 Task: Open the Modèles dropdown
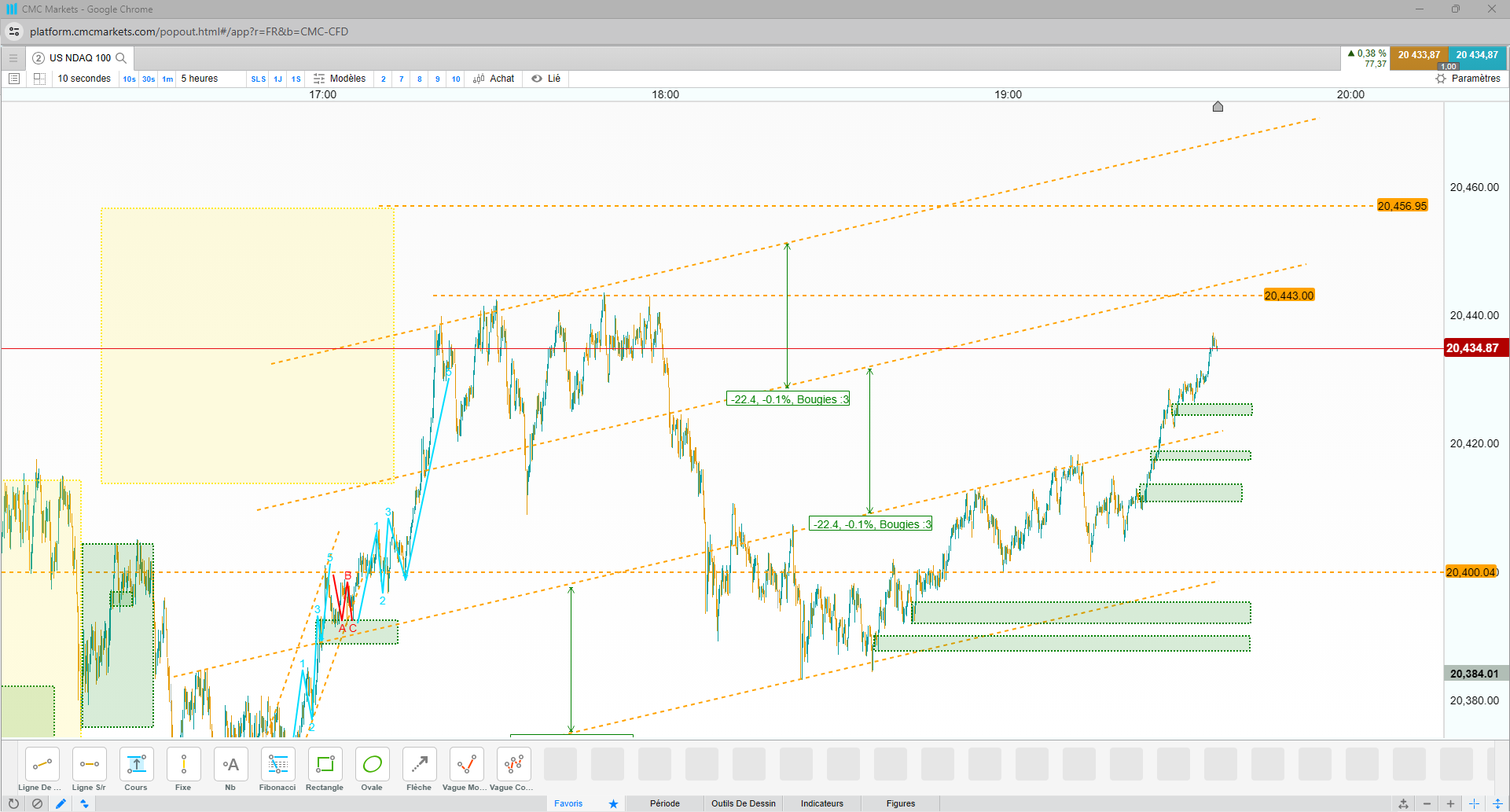[340, 79]
